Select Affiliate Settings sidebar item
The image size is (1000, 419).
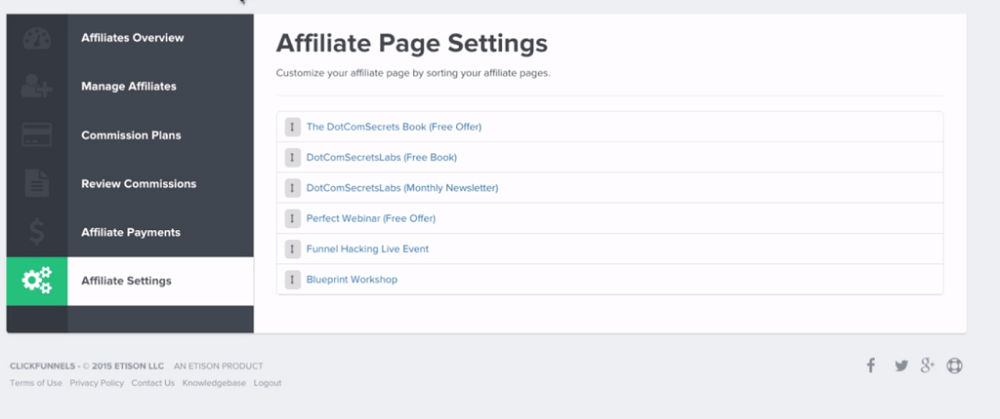click(126, 281)
